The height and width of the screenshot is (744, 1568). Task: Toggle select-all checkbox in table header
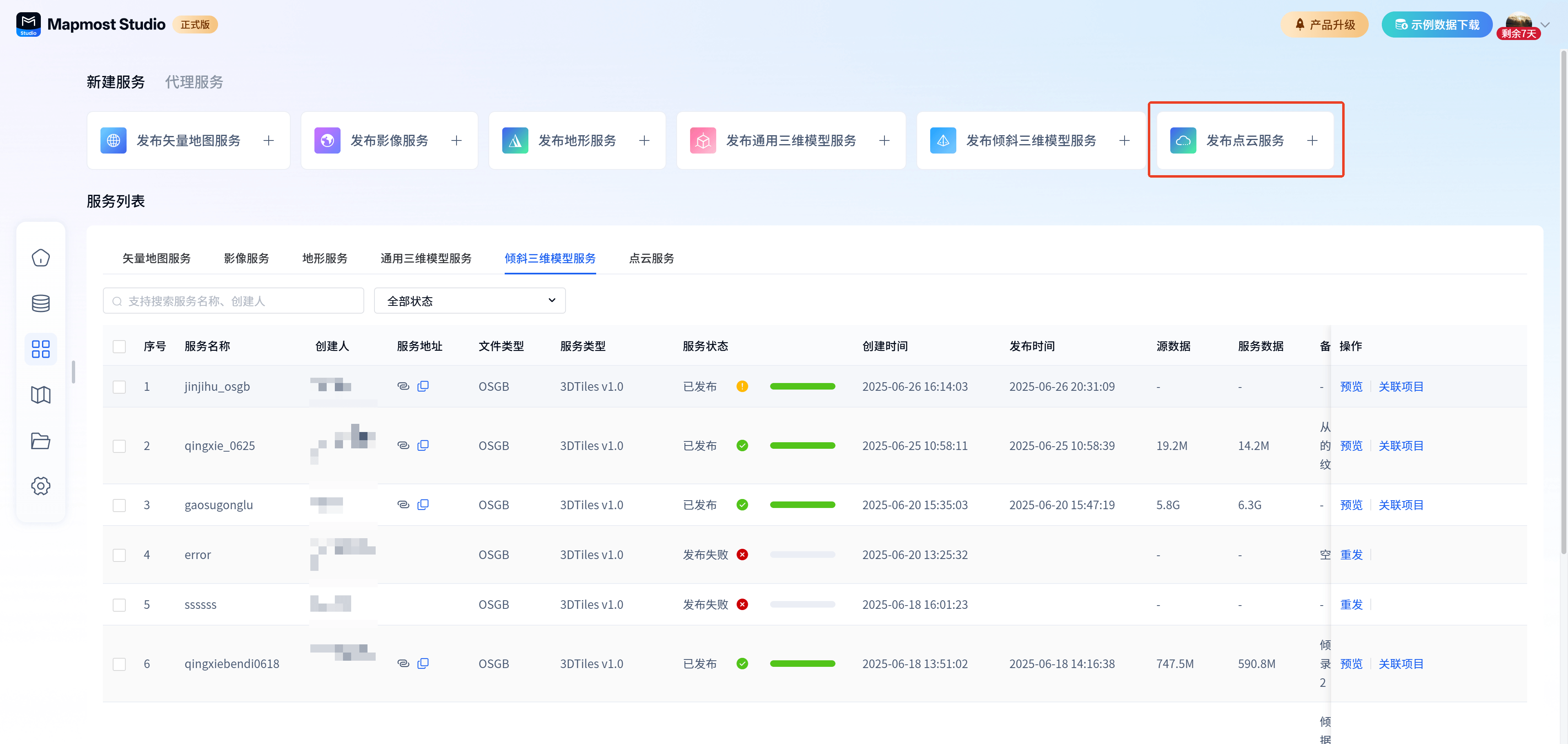coord(119,346)
